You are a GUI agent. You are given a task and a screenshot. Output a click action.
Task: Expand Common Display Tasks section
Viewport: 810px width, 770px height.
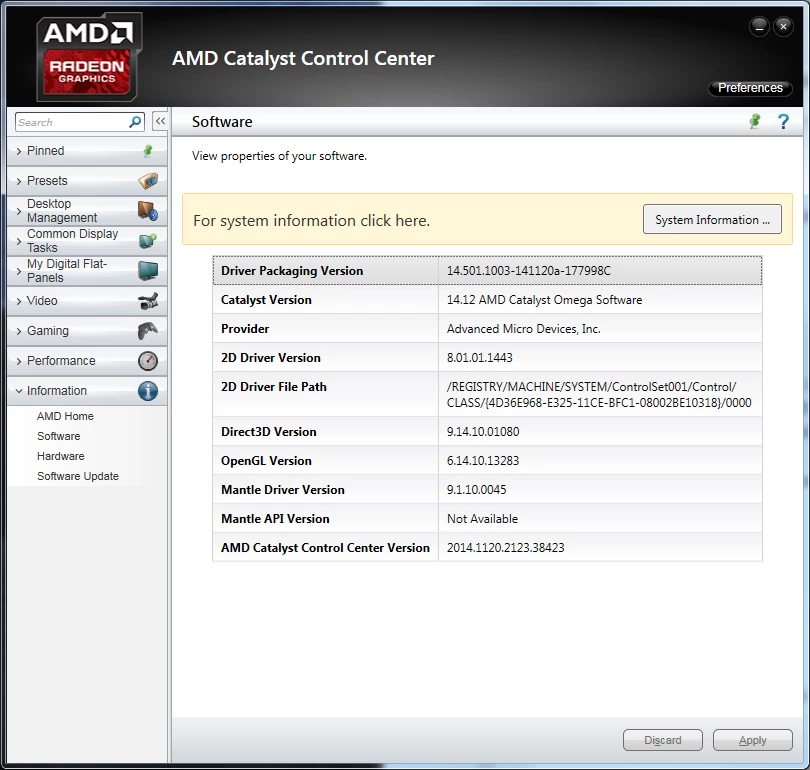[x=87, y=241]
